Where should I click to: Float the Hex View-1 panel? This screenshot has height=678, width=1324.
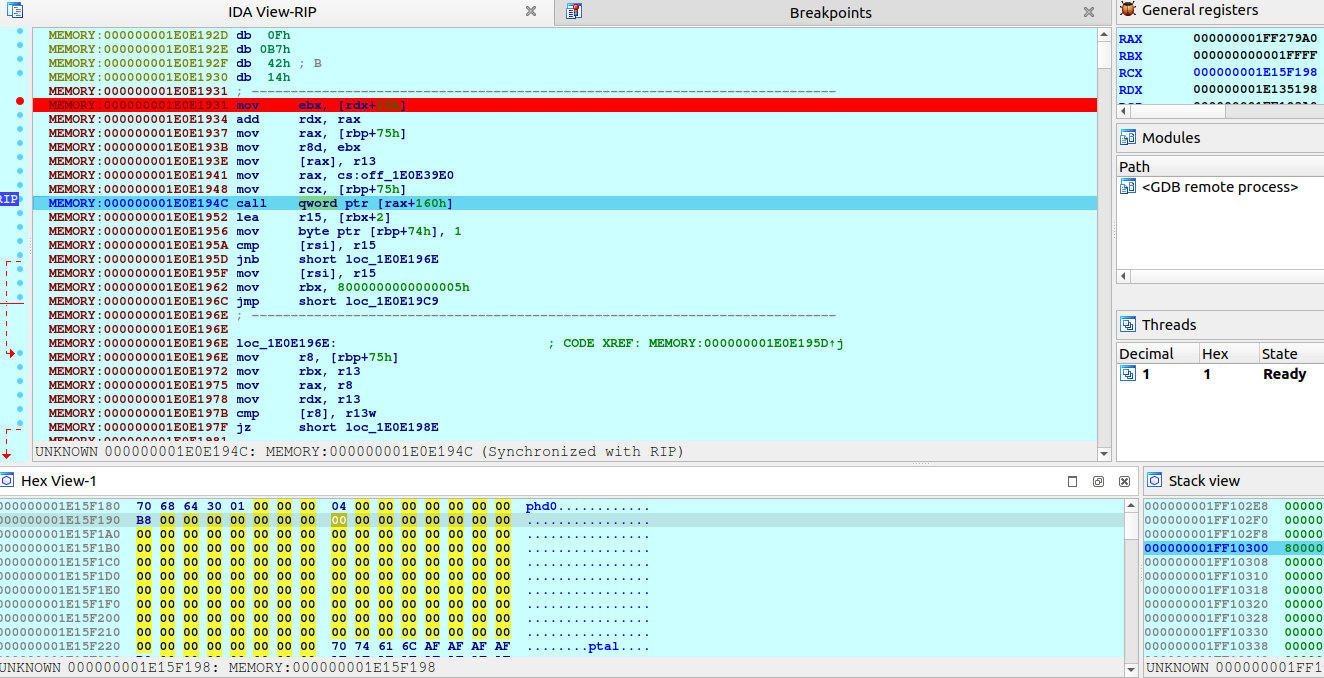tap(1097, 481)
